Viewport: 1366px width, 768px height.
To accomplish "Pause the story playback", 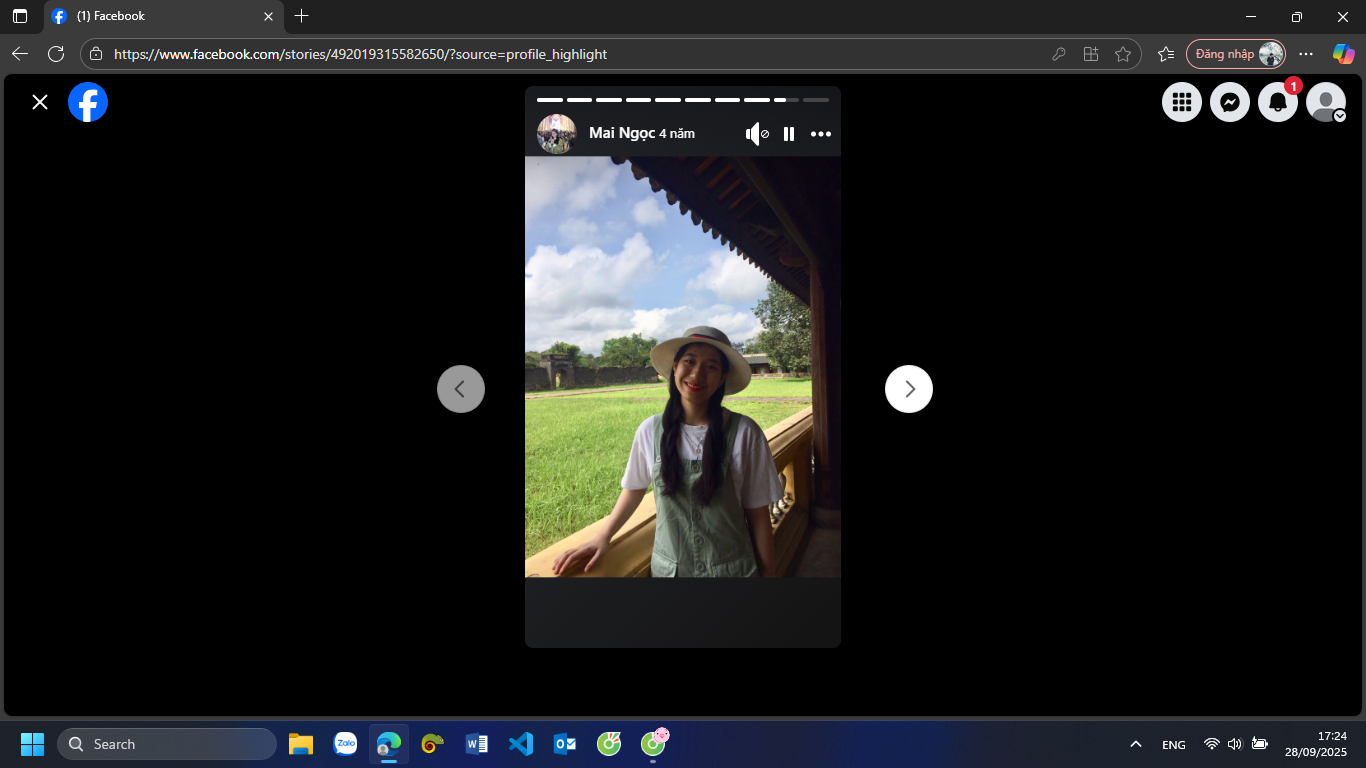I will [789, 134].
